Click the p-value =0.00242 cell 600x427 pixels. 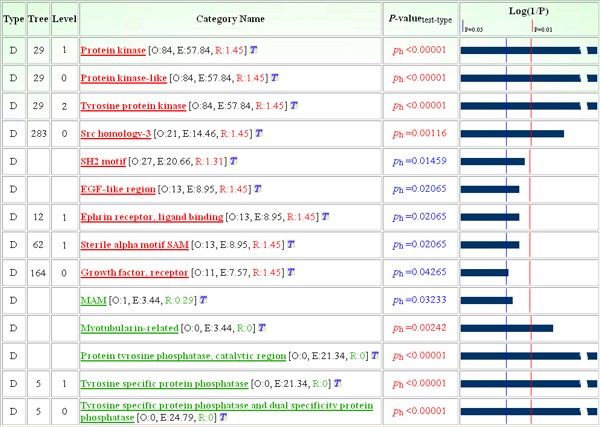(420, 328)
